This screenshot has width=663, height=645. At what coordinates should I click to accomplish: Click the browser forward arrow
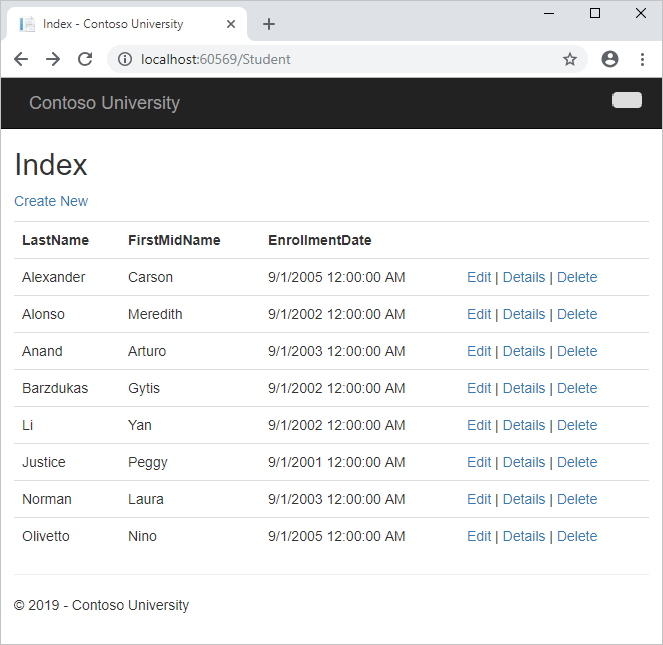coord(53,59)
